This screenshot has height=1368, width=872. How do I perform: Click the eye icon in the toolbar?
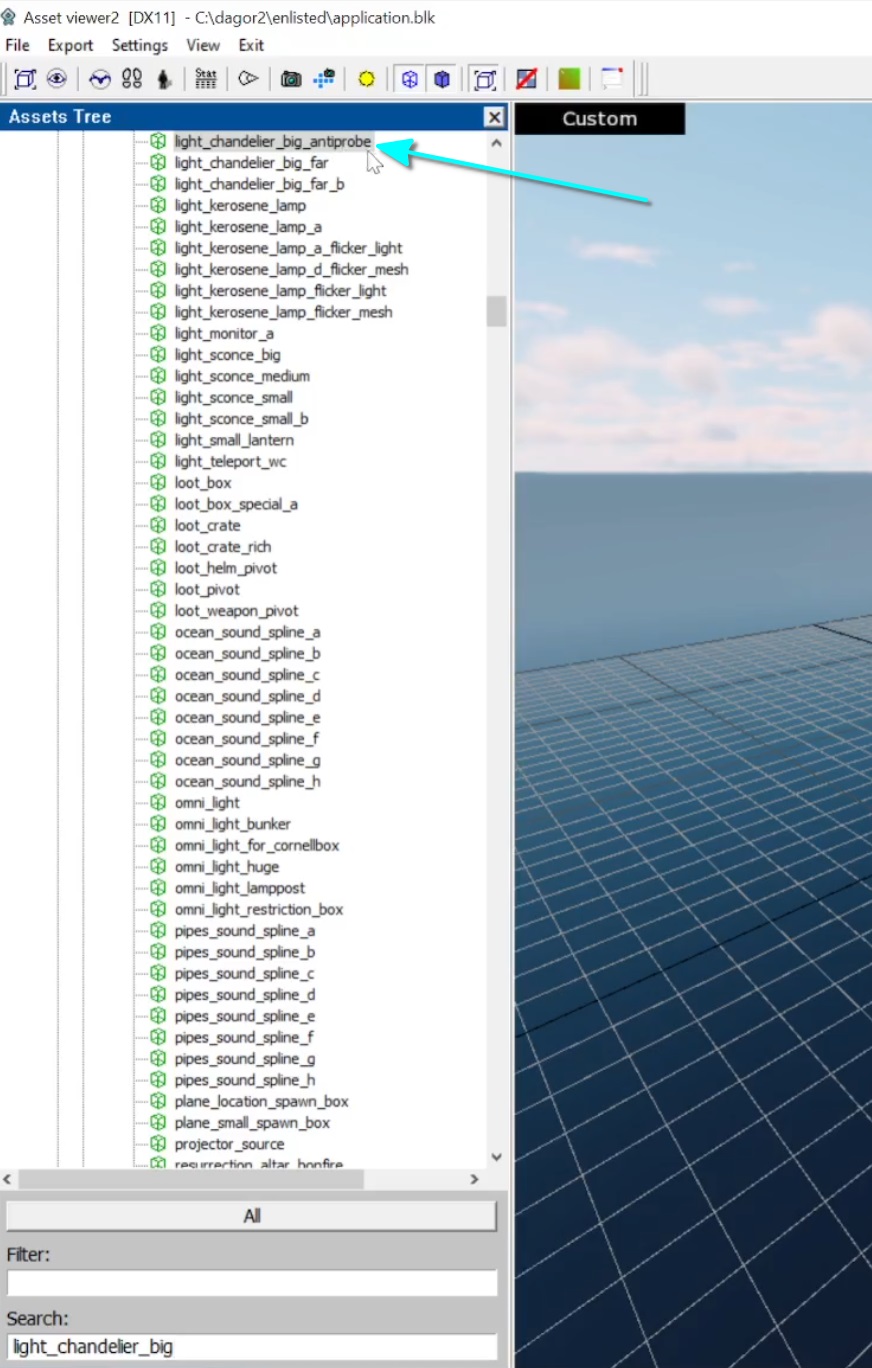(x=57, y=79)
